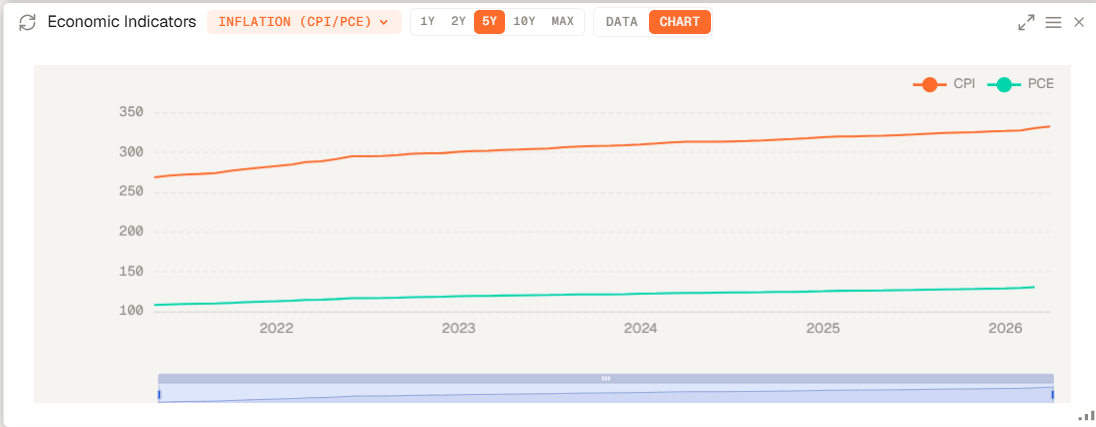Viewport: 1096px width, 427px height.
Task: Switch to the CHART view
Action: click(679, 22)
